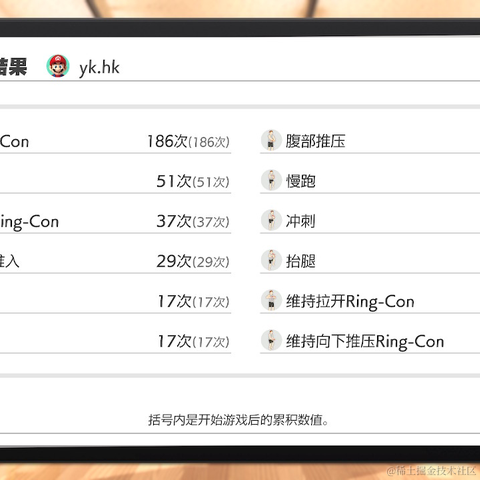Click the 冲刺 exercise figure icon
Viewport: 480px width, 480px height.
click(271, 220)
